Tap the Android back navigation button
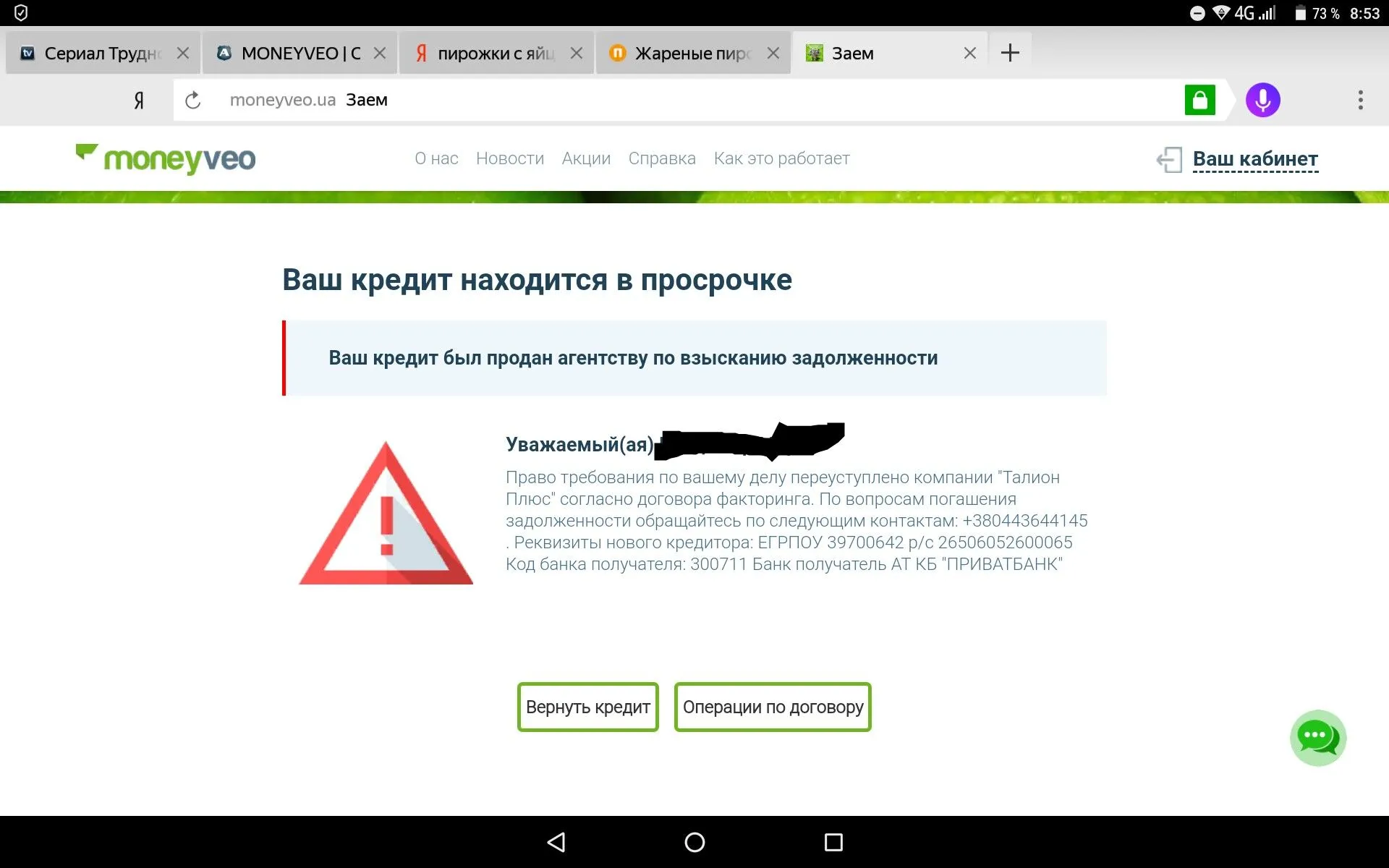This screenshot has height=868, width=1389. point(556,842)
